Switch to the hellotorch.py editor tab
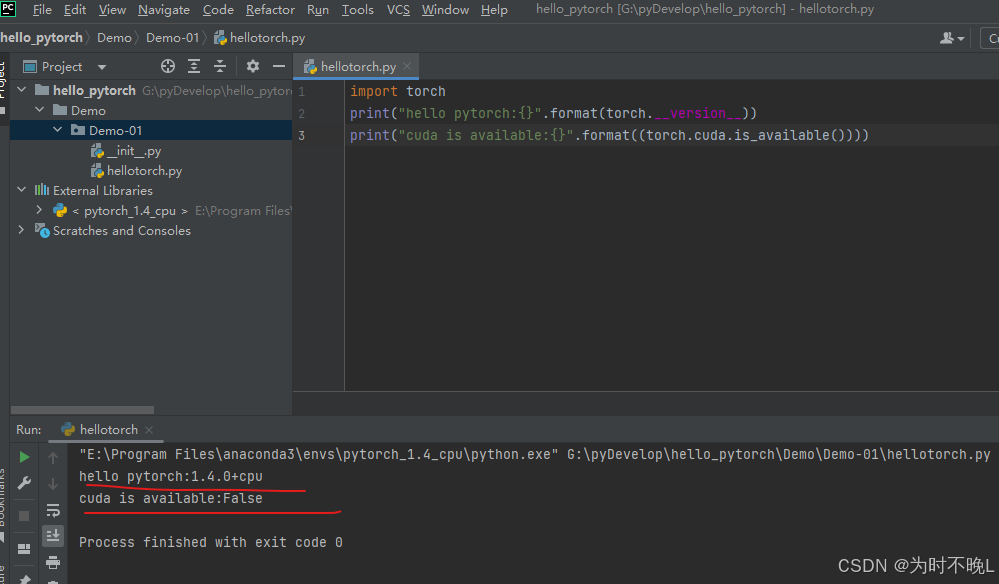 coord(349,66)
